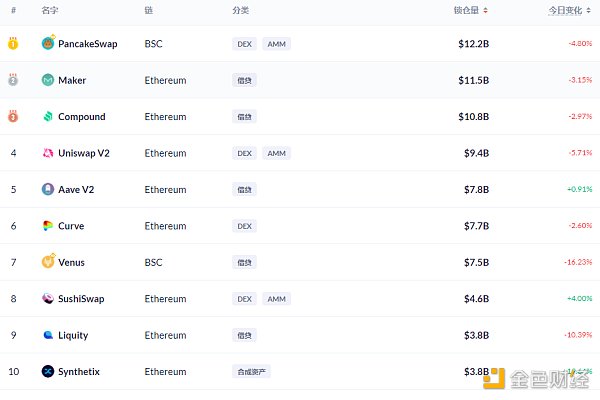Click the DEX tag on the Curve row
The height and width of the screenshot is (400, 600).
(244, 226)
